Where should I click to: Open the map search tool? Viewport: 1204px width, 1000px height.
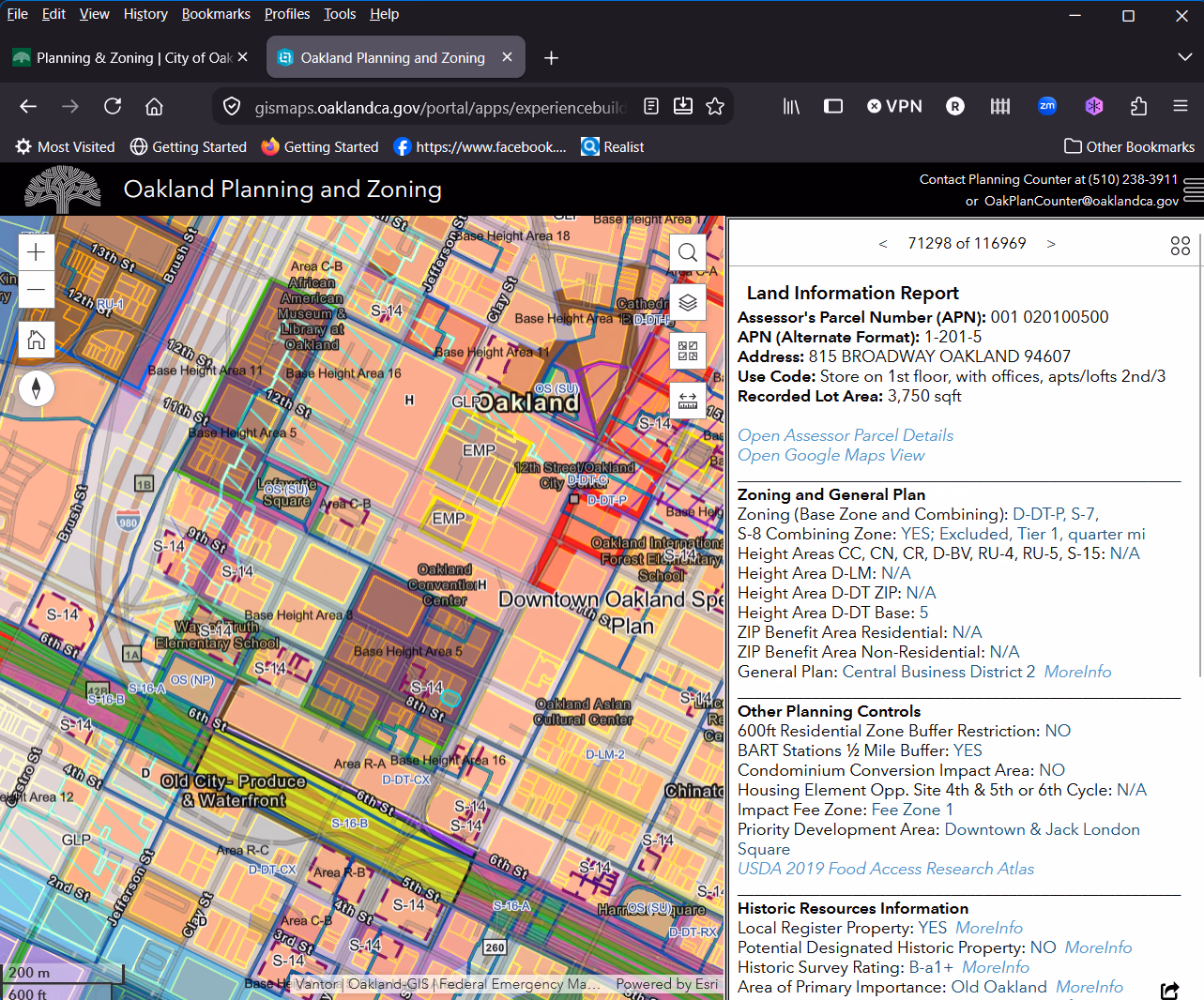[688, 251]
